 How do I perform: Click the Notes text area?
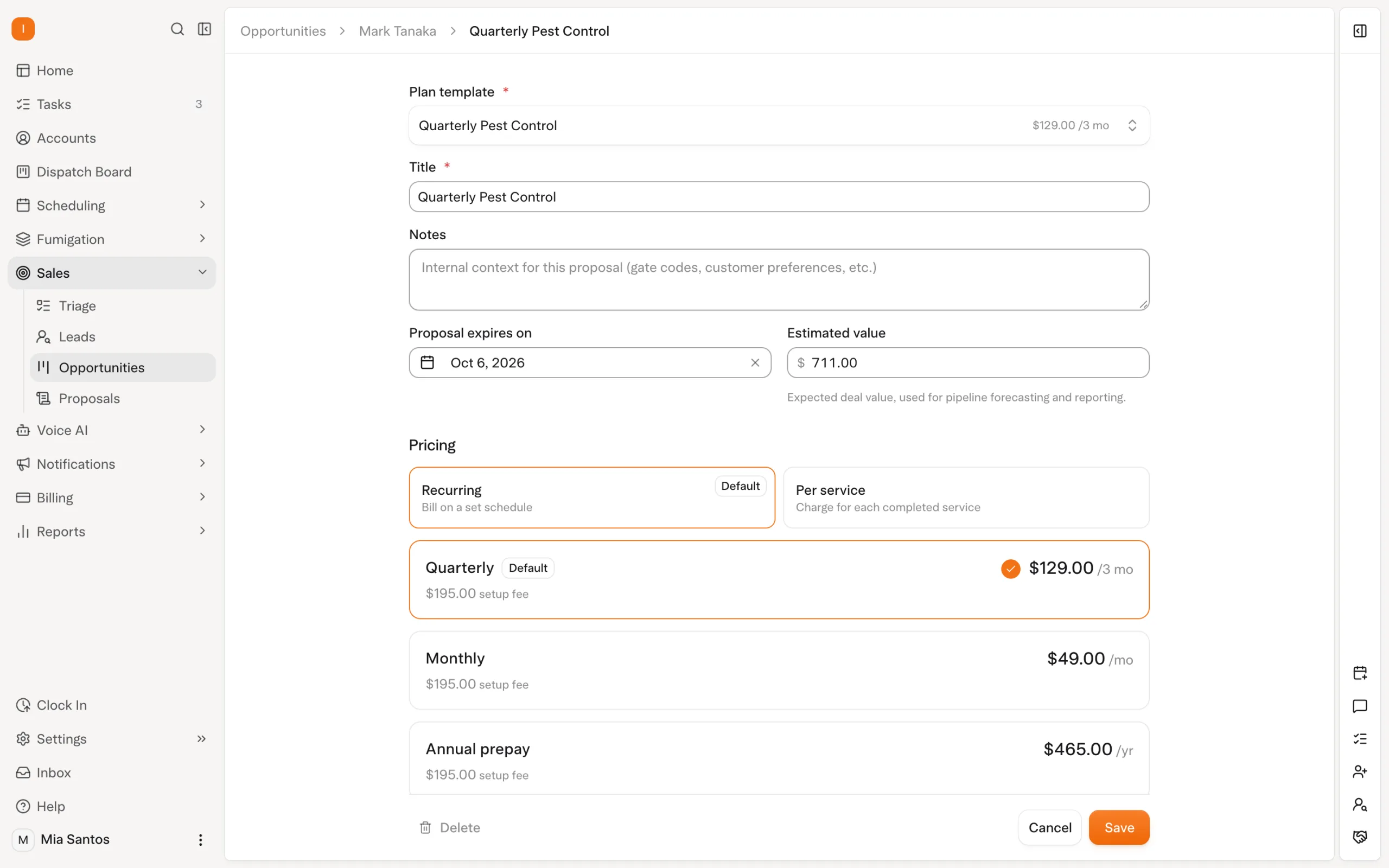779,279
